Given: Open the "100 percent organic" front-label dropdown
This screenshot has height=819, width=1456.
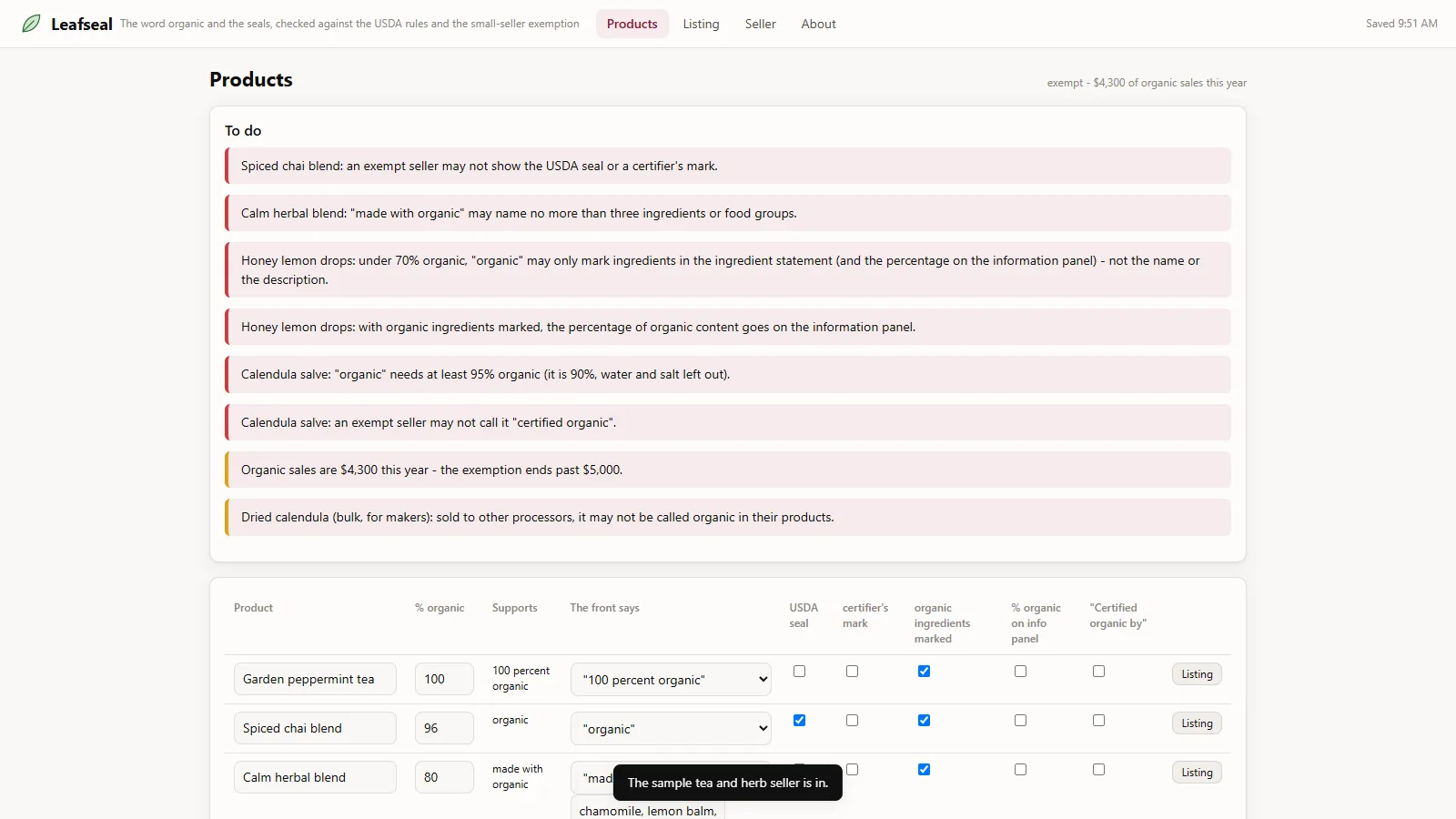Looking at the screenshot, I should pyautogui.click(x=671, y=680).
